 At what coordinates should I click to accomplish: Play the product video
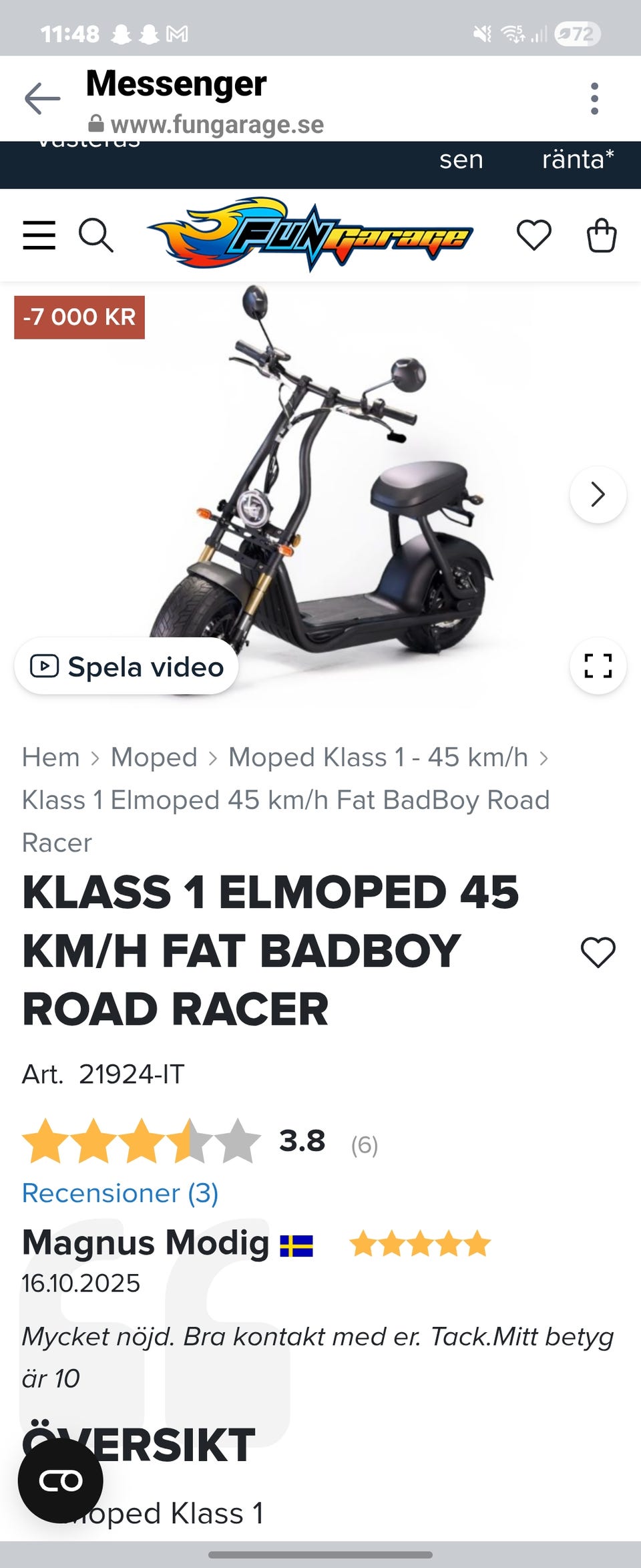pos(127,666)
